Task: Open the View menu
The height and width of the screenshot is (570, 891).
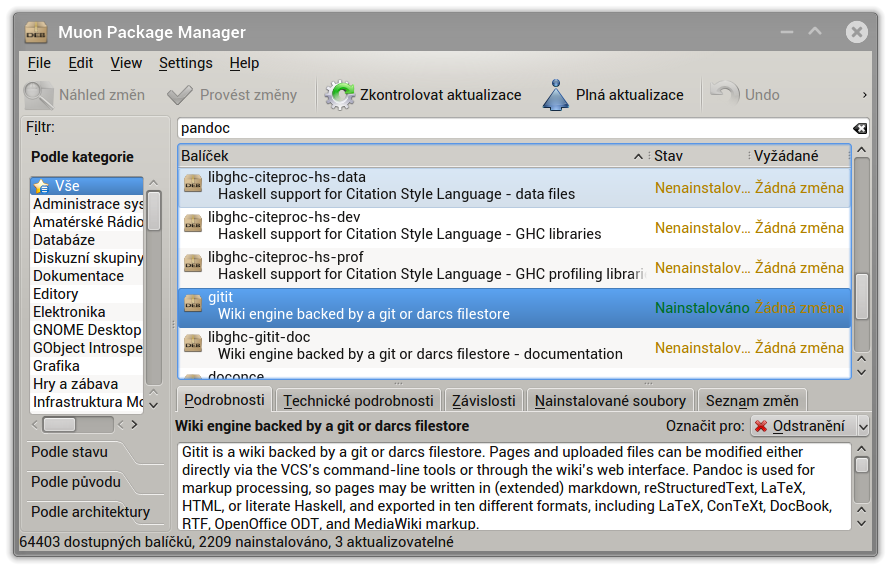Action: (126, 63)
